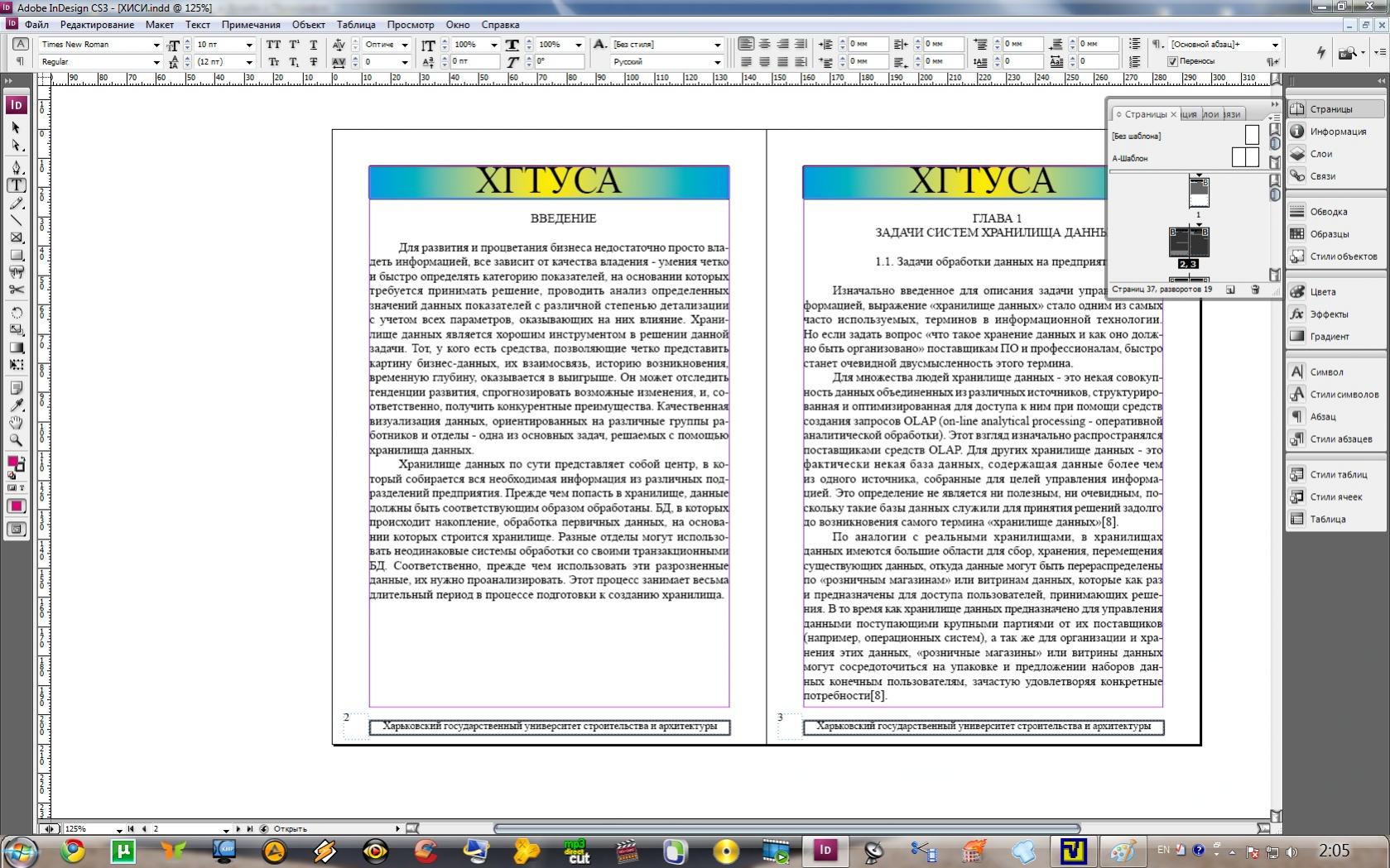The height and width of the screenshot is (868, 1390).
Task: Open the 125% zoom level dropdown
Action: coord(119,829)
